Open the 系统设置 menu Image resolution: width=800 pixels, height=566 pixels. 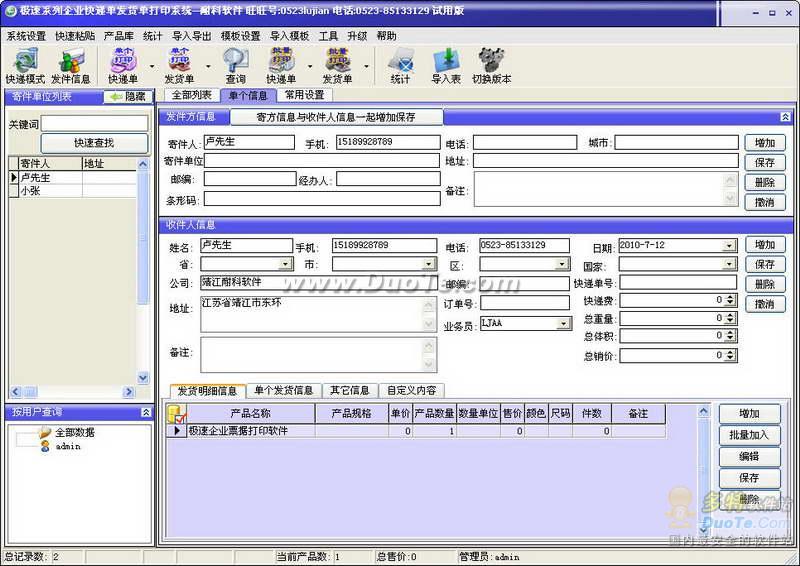26,36
